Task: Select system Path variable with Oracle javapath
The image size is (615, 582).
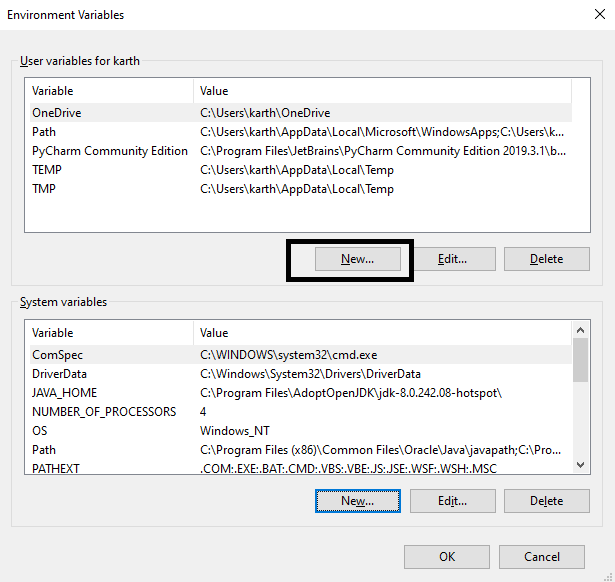Action: 301,449
